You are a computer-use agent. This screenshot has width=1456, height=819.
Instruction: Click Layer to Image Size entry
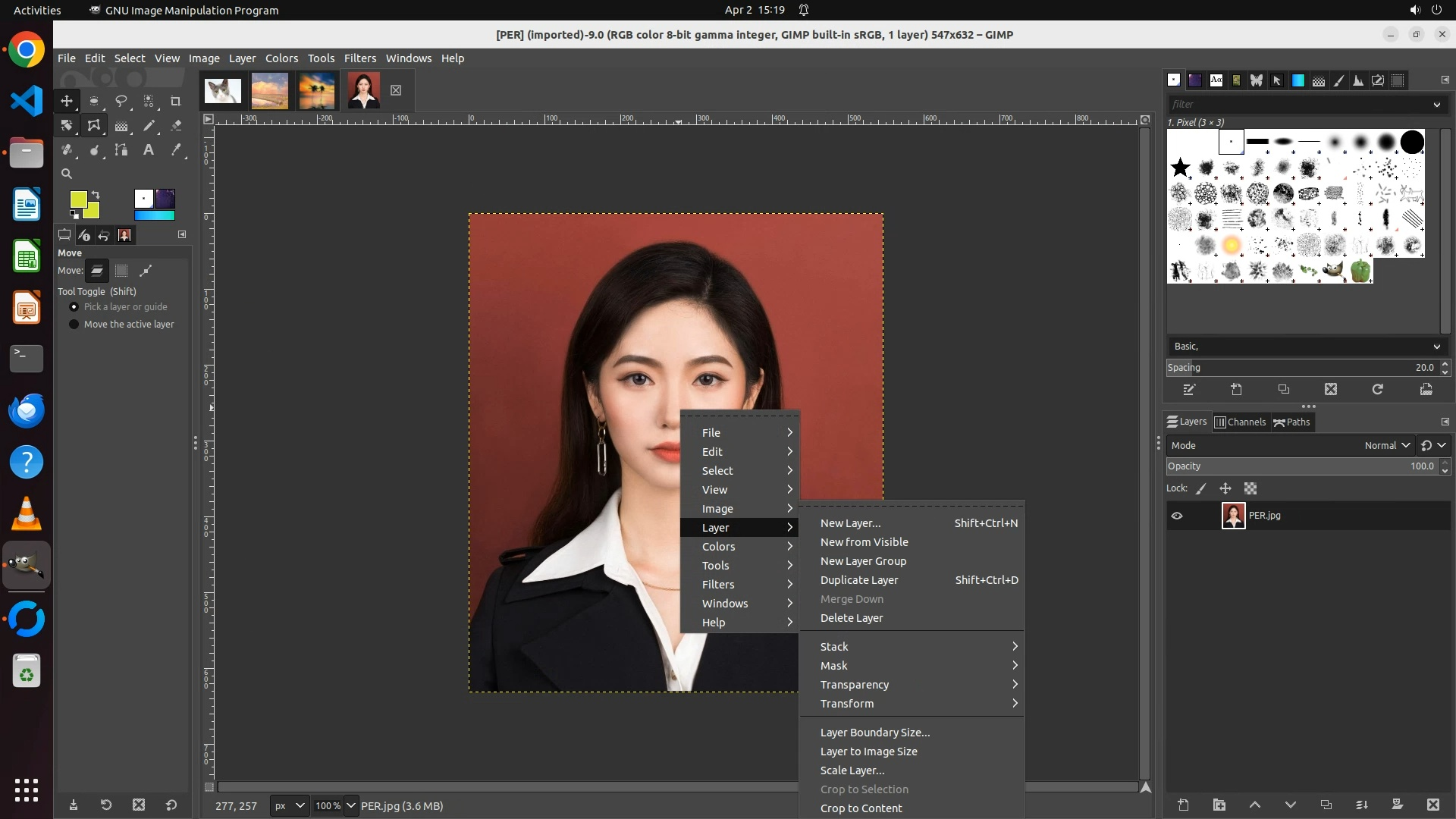(x=868, y=752)
